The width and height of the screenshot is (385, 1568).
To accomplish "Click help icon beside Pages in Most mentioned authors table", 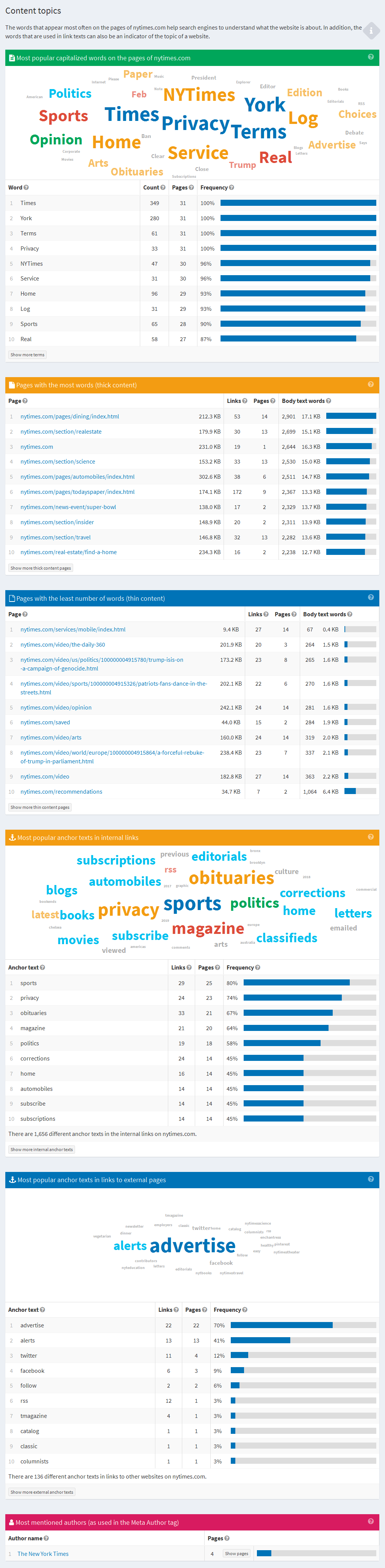I will click(227, 1538).
